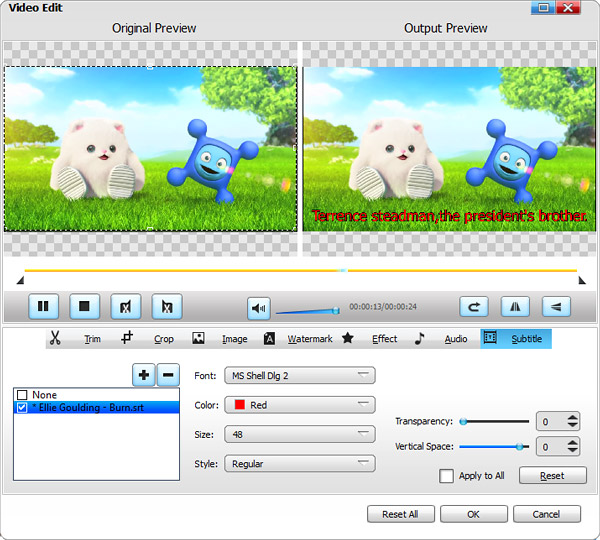Click the Output Preview video frame
The width and height of the screenshot is (600, 540).
click(449, 149)
